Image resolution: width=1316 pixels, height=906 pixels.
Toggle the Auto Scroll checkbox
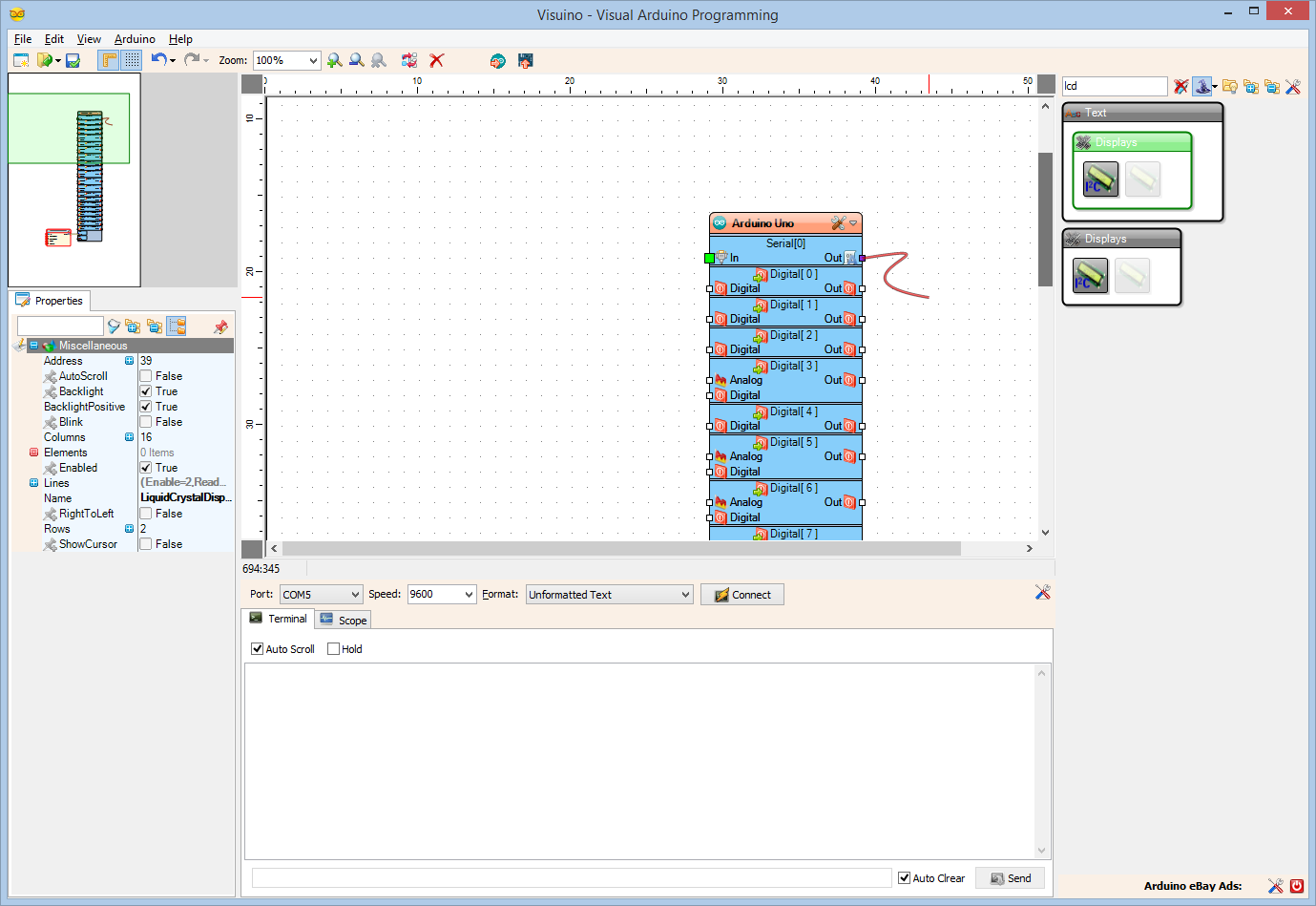click(256, 648)
